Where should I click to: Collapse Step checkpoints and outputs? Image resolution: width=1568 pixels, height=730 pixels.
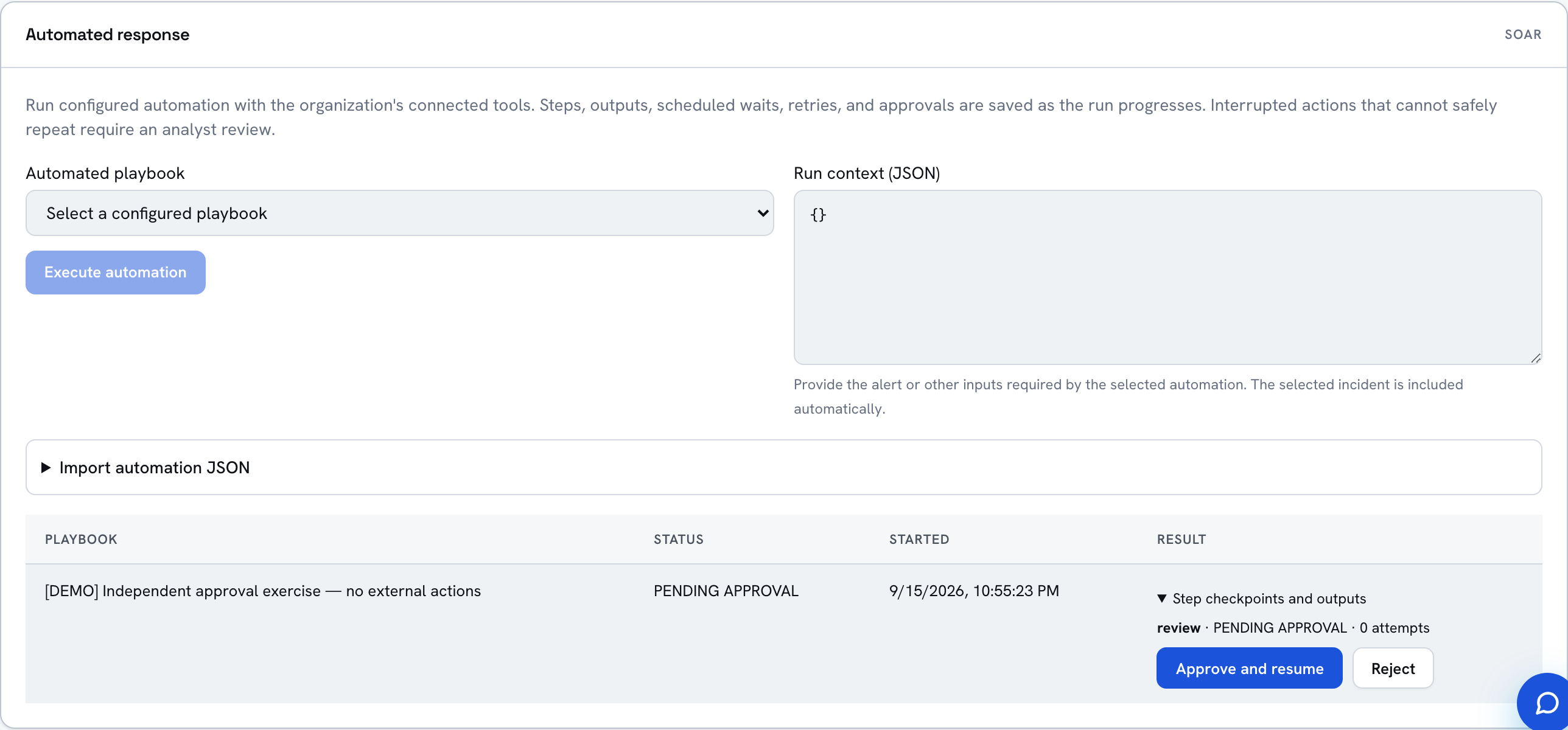click(x=1261, y=599)
